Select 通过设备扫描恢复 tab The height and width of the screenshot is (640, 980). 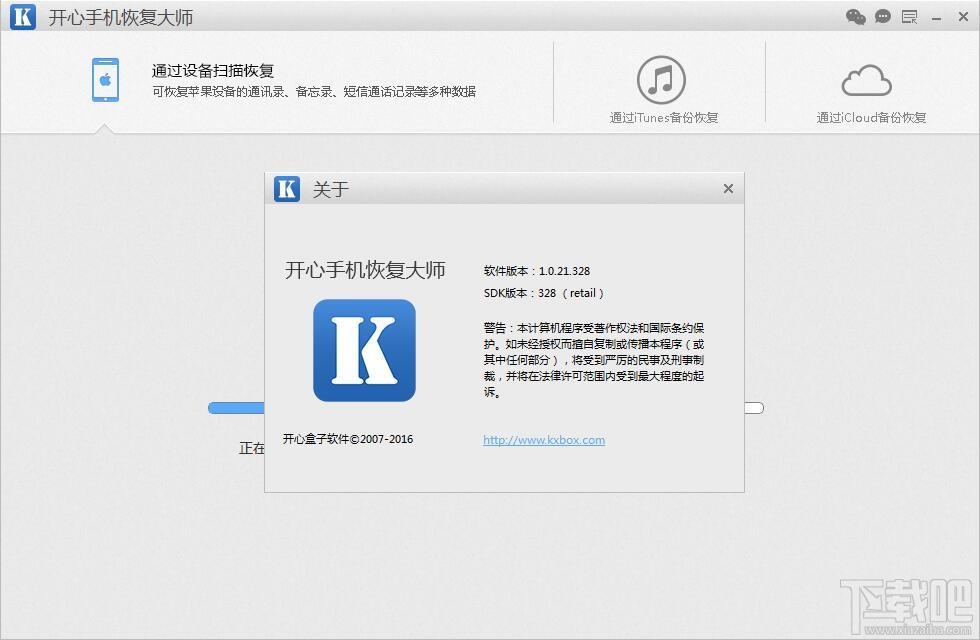pos(213,71)
